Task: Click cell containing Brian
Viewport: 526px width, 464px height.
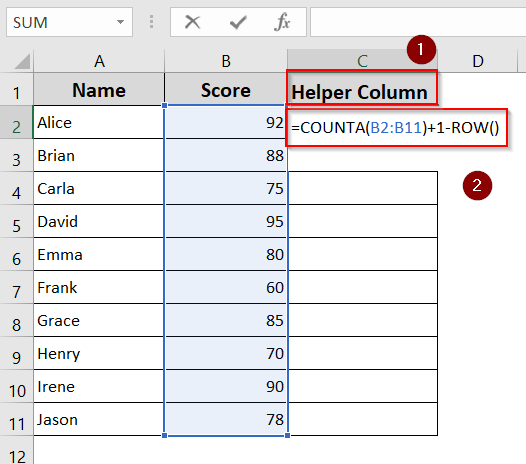Action: pyautogui.click(x=99, y=155)
